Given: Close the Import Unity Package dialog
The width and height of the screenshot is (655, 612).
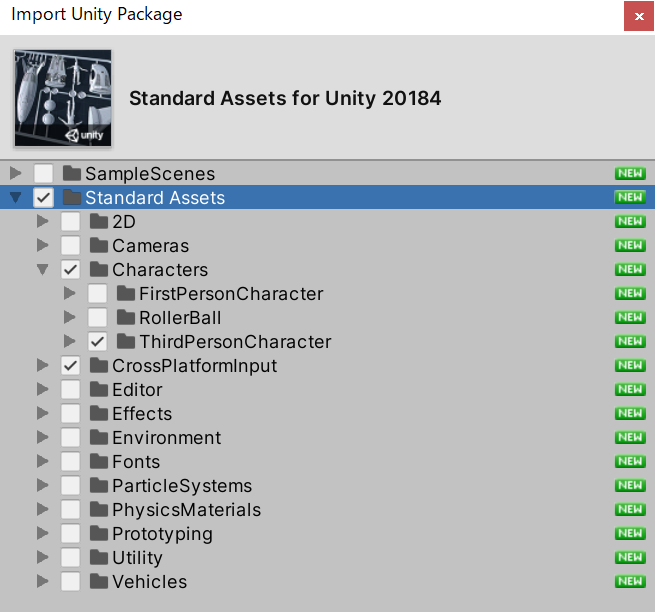Looking at the screenshot, I should (x=639, y=16).
